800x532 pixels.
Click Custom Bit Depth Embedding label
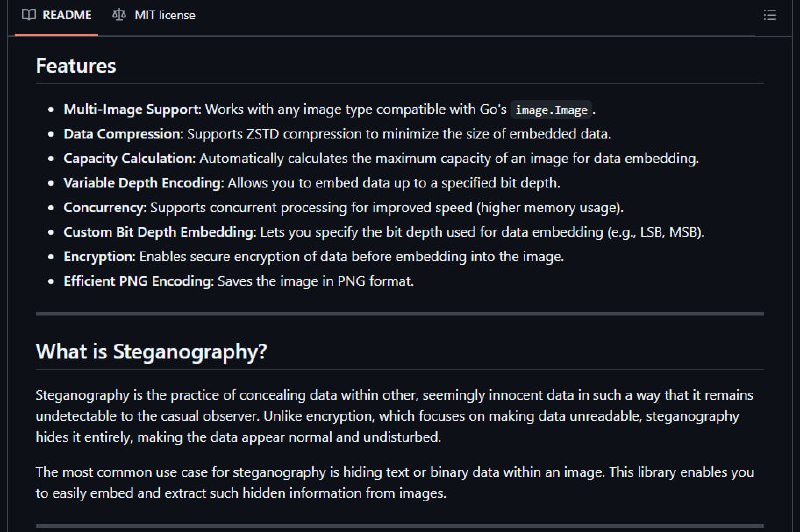pyautogui.click(x=160, y=232)
